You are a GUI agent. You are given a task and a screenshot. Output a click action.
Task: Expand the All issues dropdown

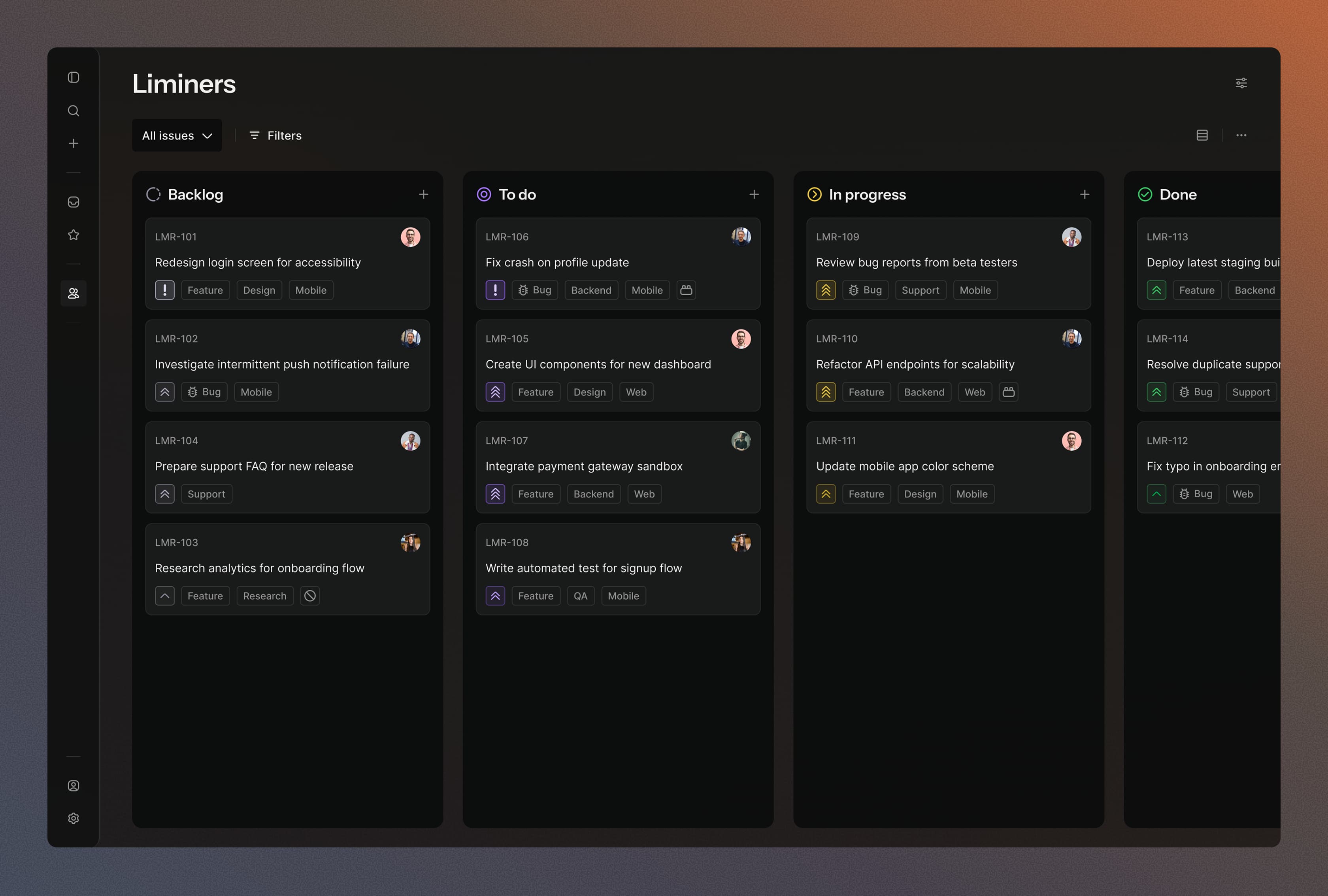pos(177,136)
